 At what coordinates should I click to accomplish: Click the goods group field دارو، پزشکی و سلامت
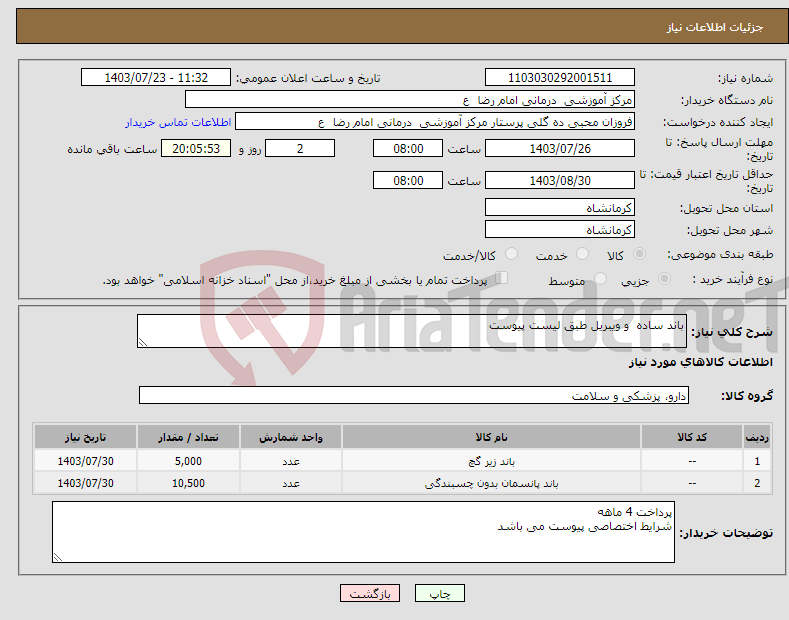pyautogui.click(x=414, y=395)
